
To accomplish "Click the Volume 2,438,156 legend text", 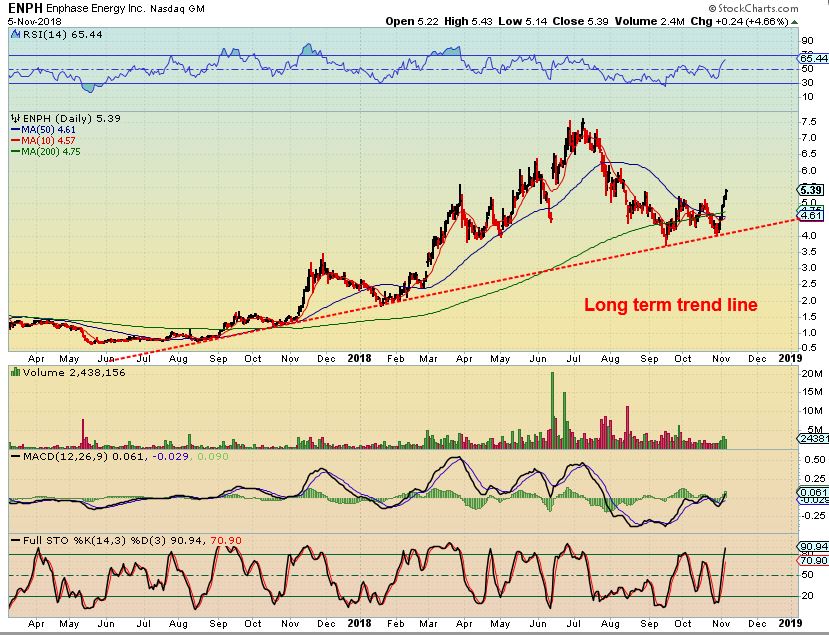I will [74, 372].
